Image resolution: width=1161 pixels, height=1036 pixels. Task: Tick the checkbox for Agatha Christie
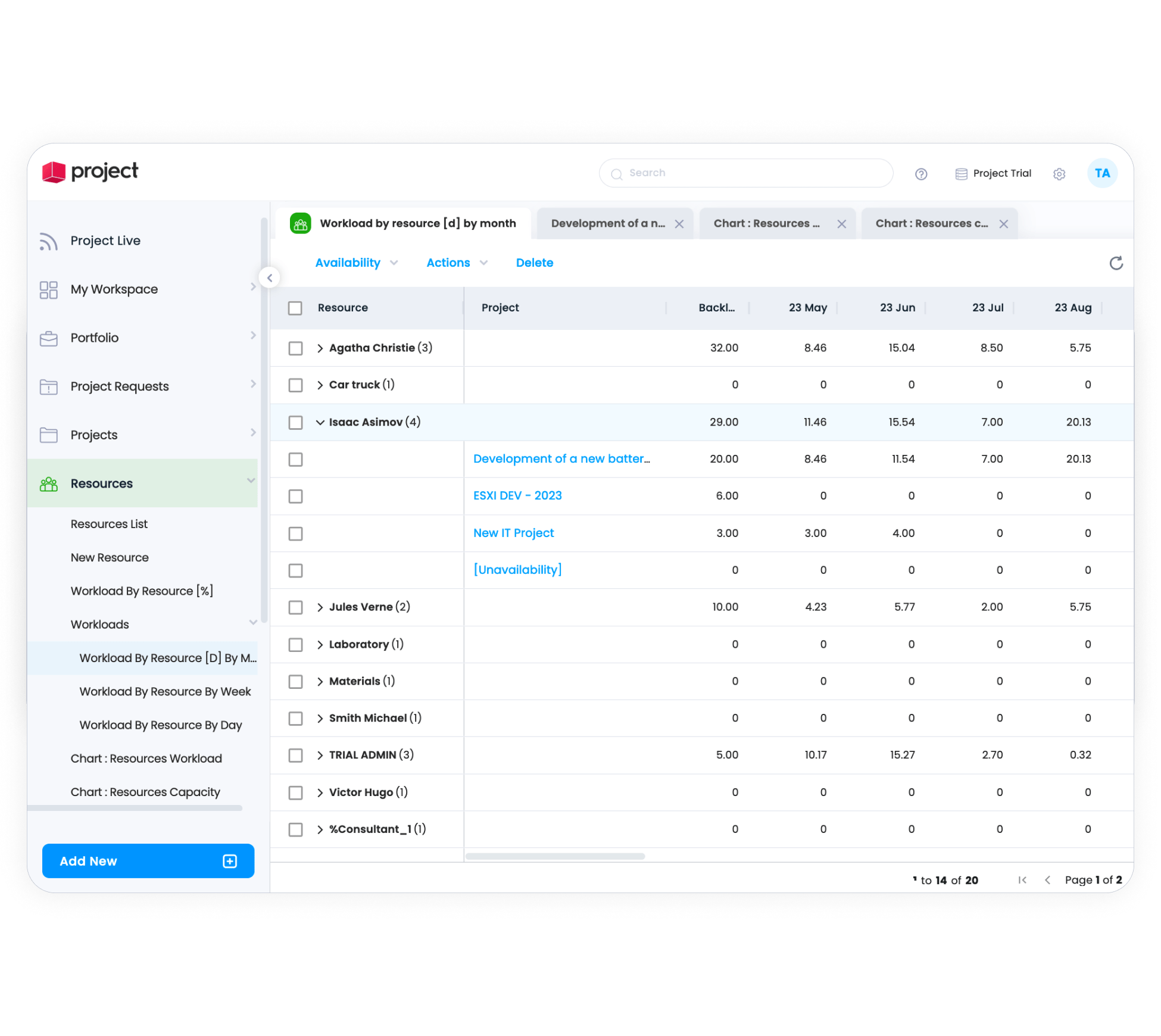click(x=295, y=348)
